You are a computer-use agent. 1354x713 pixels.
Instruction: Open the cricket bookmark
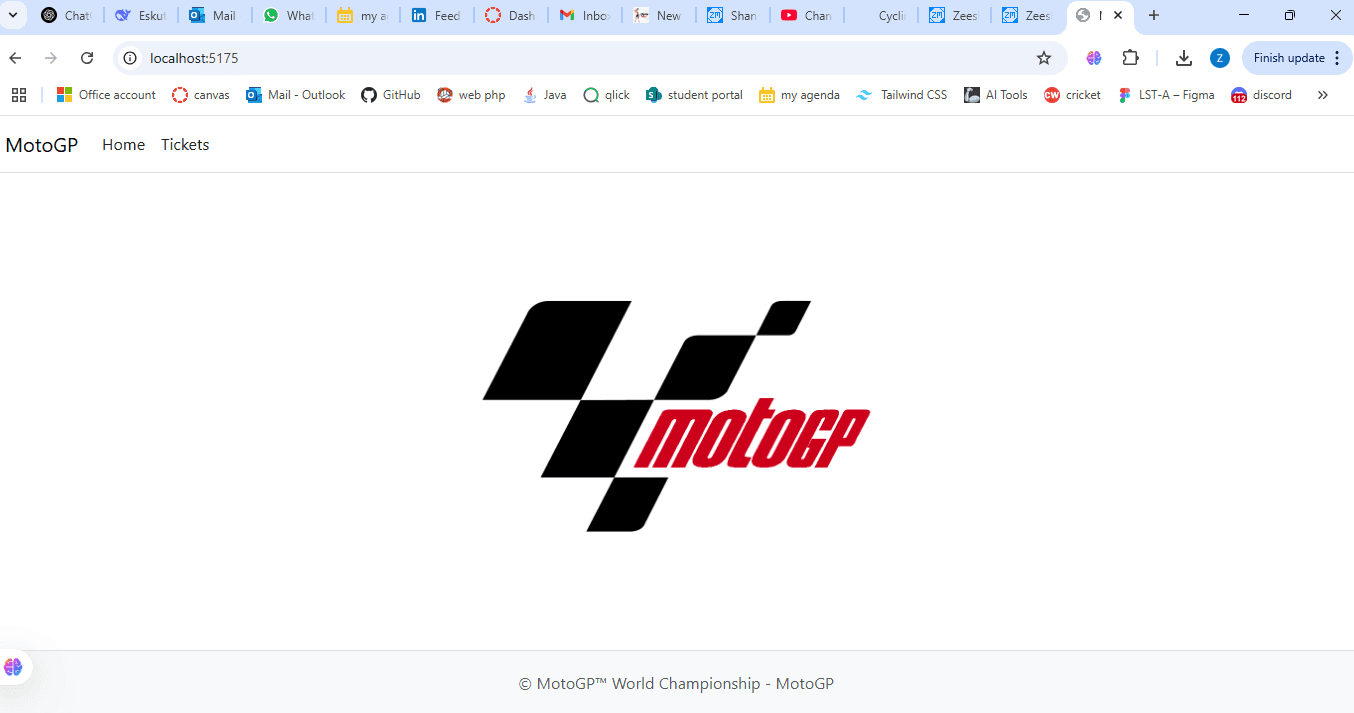(x=1072, y=95)
